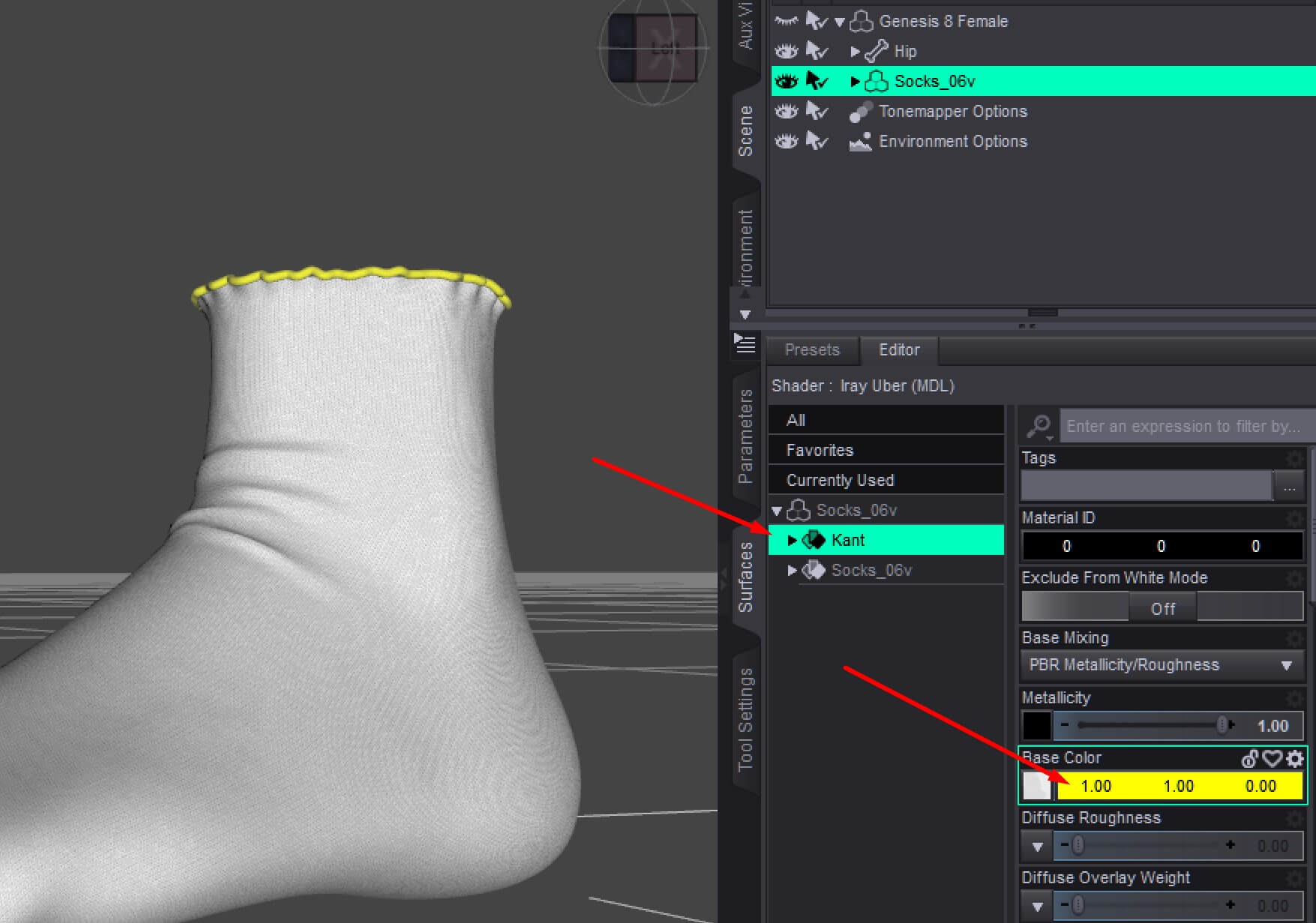
Task: Open the Tool Settings pane tab
Action: (745, 719)
